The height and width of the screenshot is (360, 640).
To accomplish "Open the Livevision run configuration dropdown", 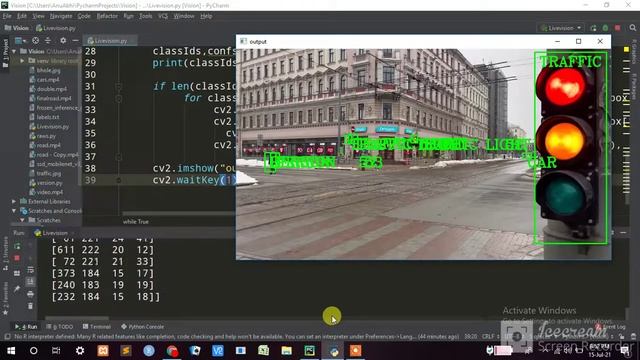I will pyautogui.click(x=561, y=28).
